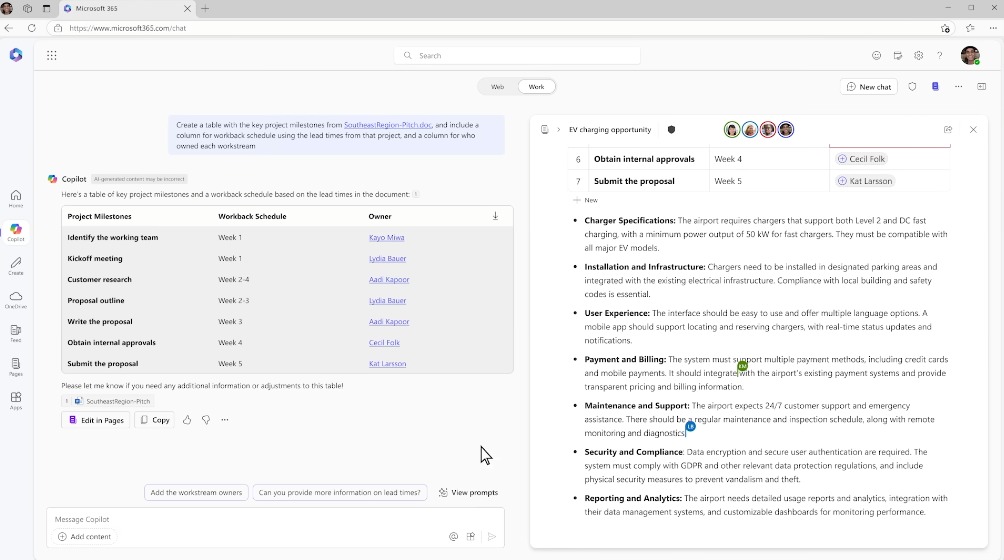Open more options ellipsis under the Copilot response
Viewport: 1004px width, 560px height.
pos(225,420)
